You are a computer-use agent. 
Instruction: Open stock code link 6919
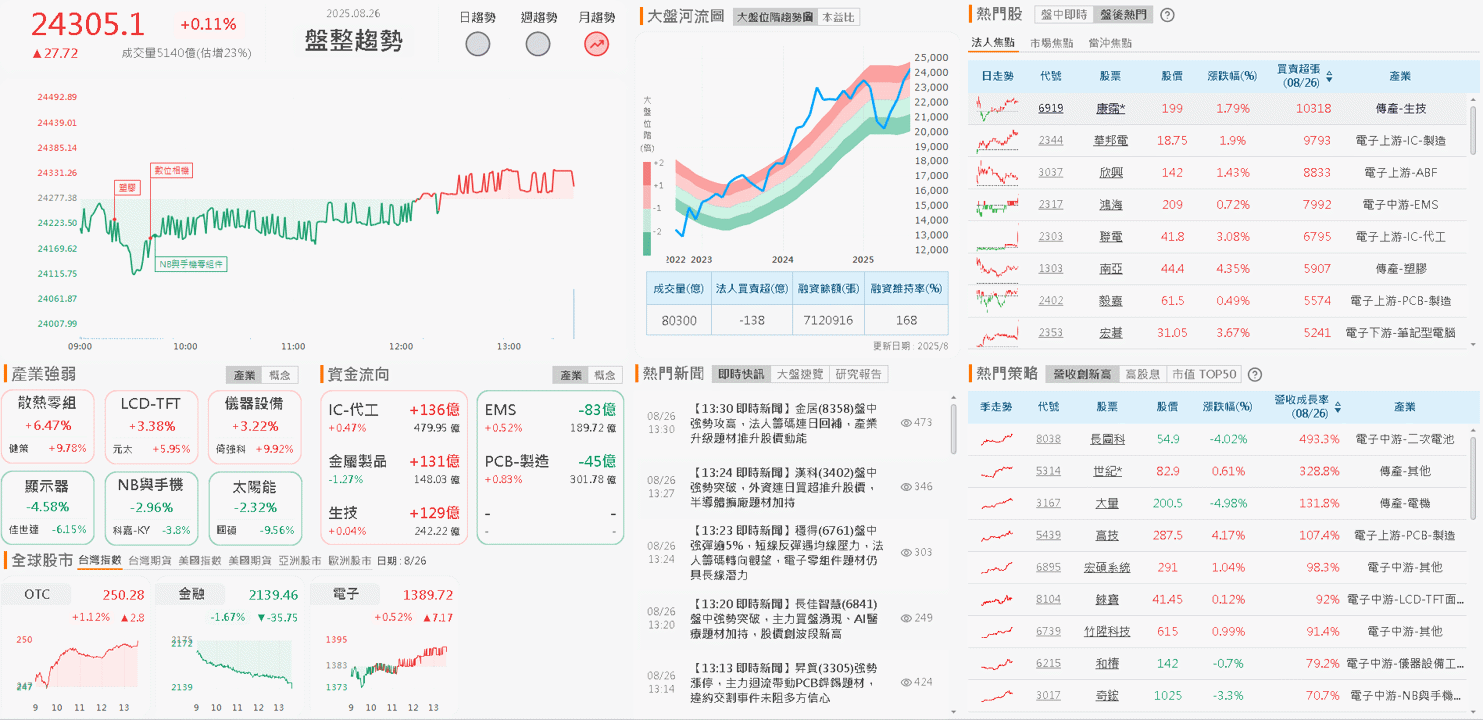(x=1051, y=108)
